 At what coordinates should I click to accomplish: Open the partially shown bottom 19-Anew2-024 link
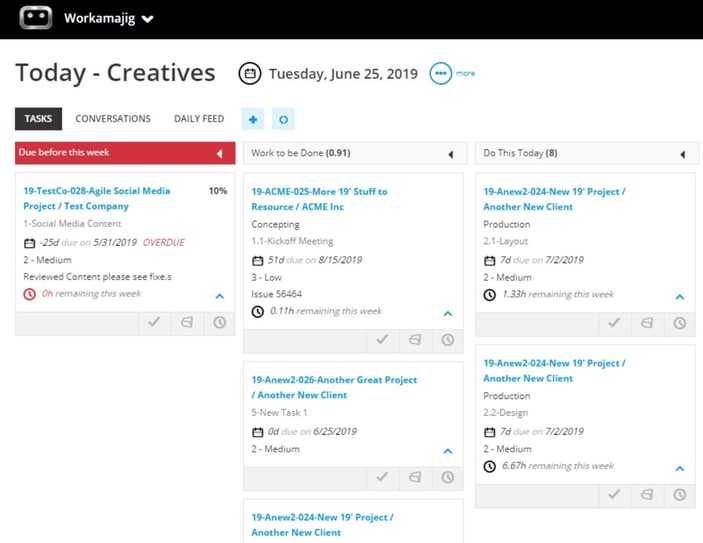pyautogui.click(x=322, y=525)
